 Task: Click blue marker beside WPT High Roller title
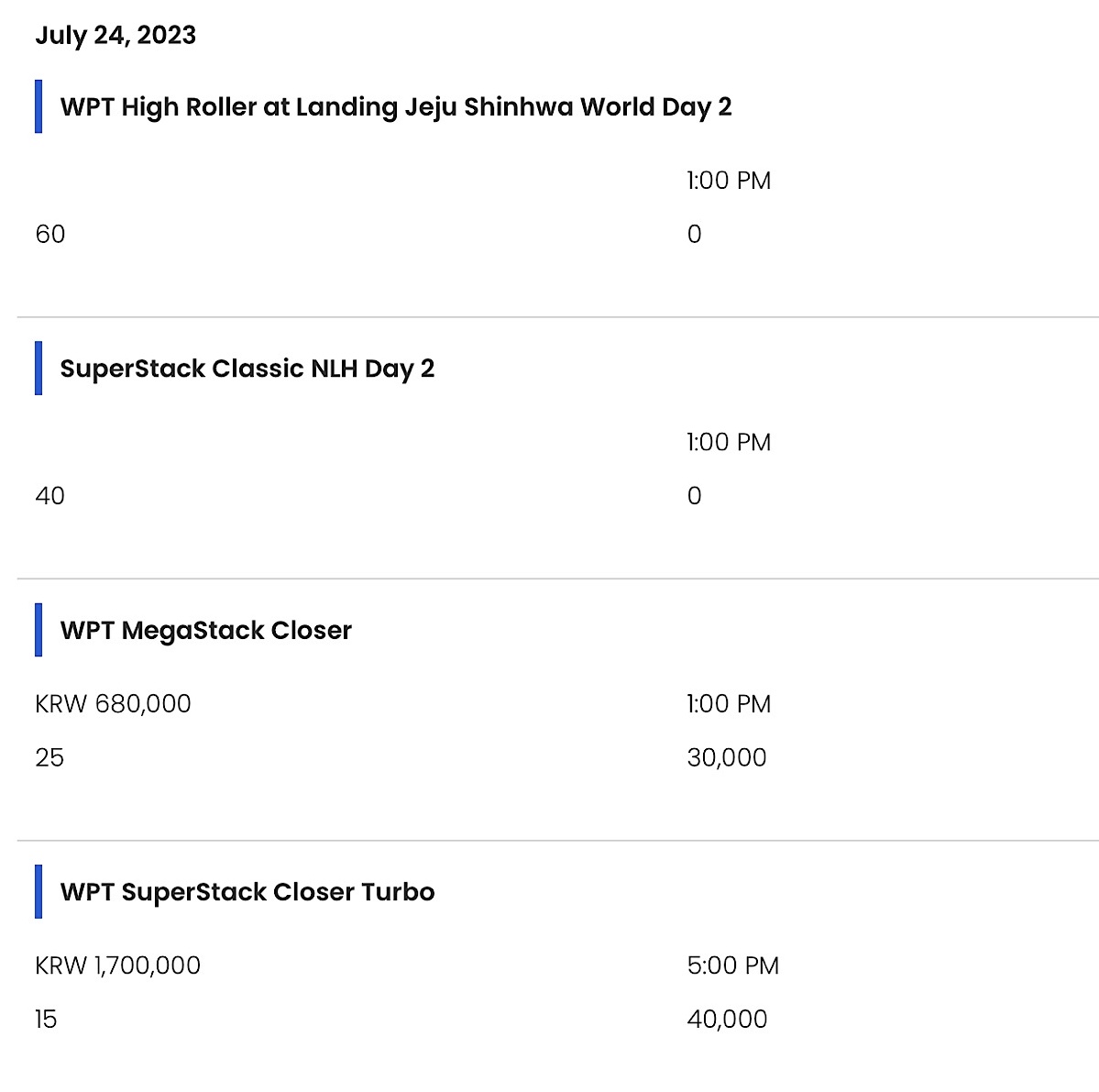[x=38, y=106]
